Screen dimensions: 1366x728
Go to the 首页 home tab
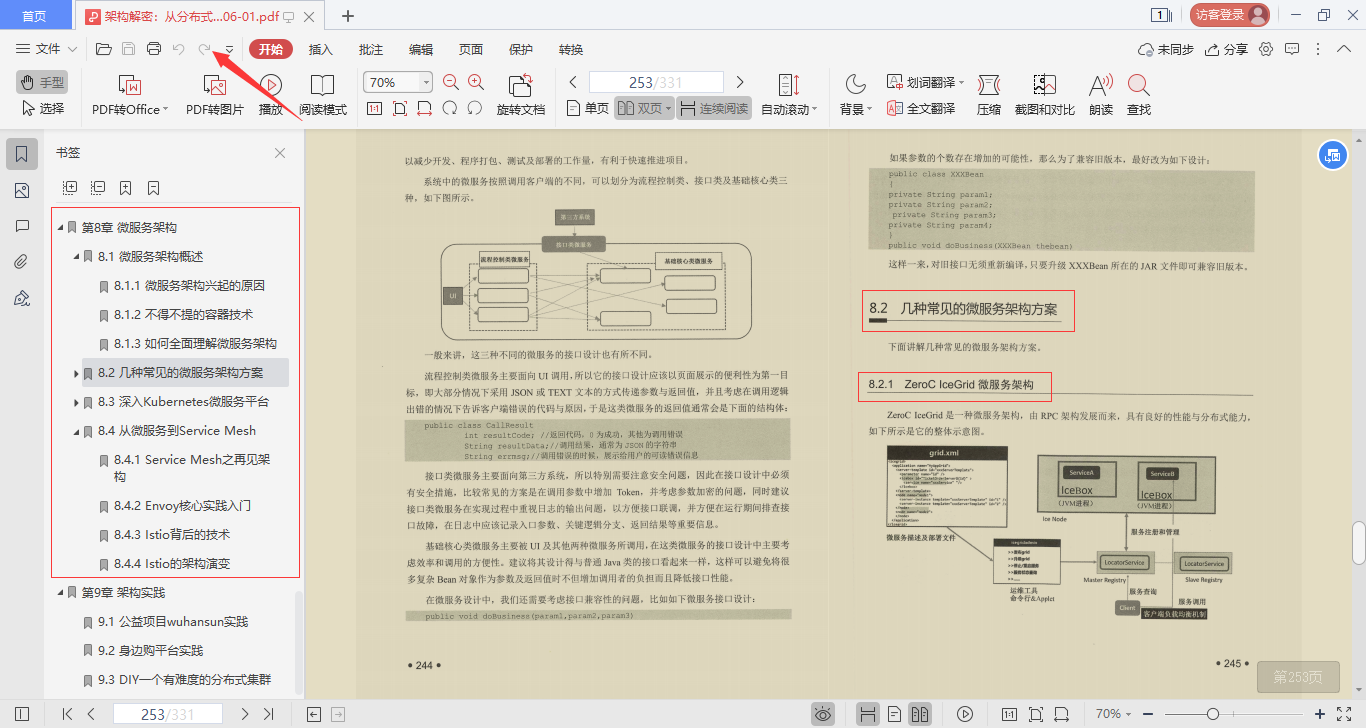(x=34, y=16)
